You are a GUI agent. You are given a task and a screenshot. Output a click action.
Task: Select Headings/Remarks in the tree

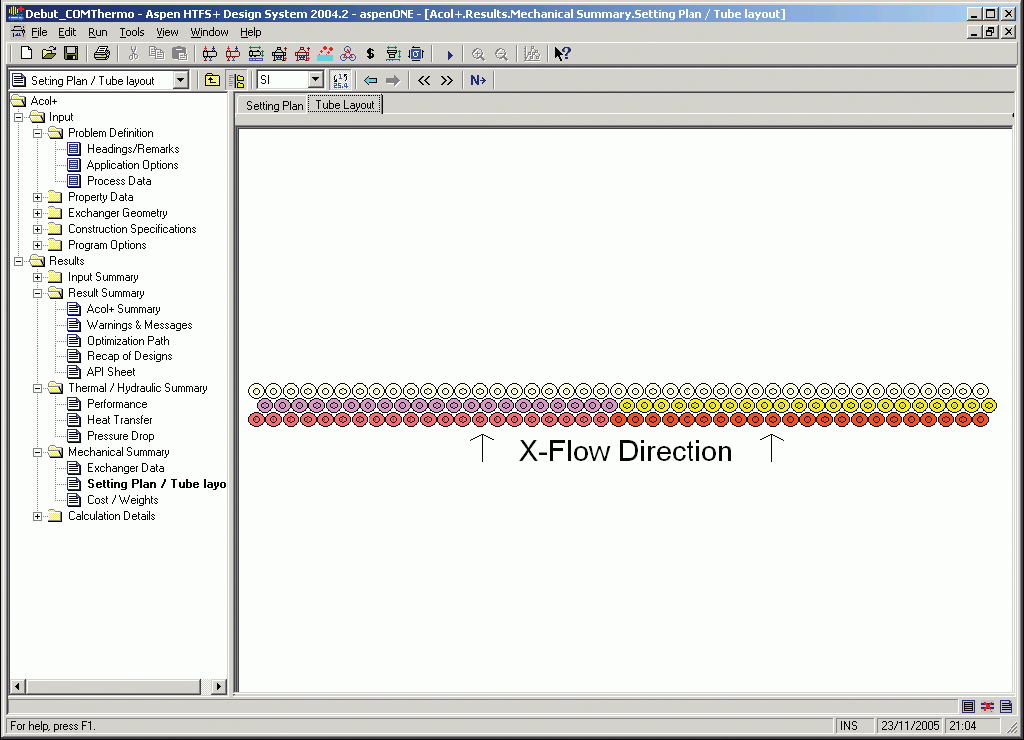click(x=133, y=149)
